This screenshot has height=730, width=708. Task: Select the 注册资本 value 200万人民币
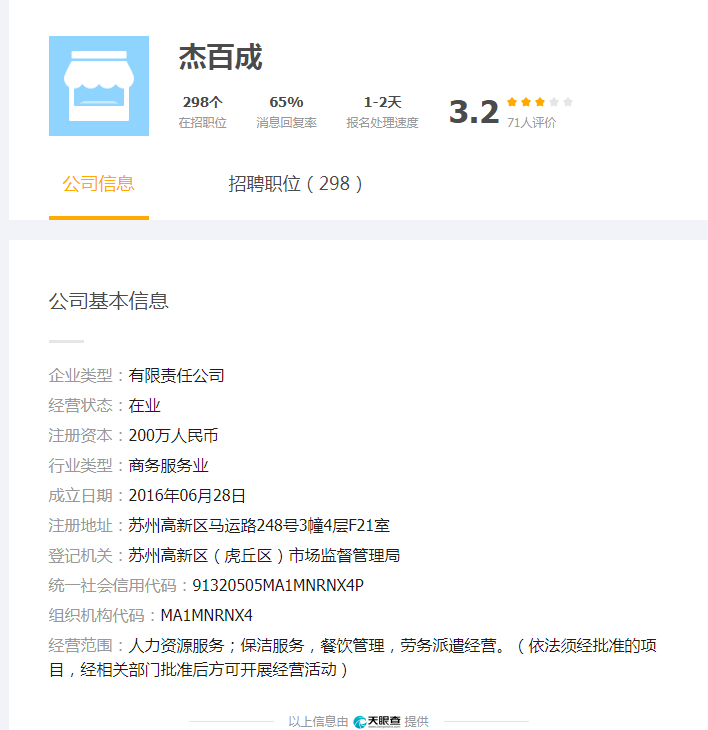click(173, 436)
